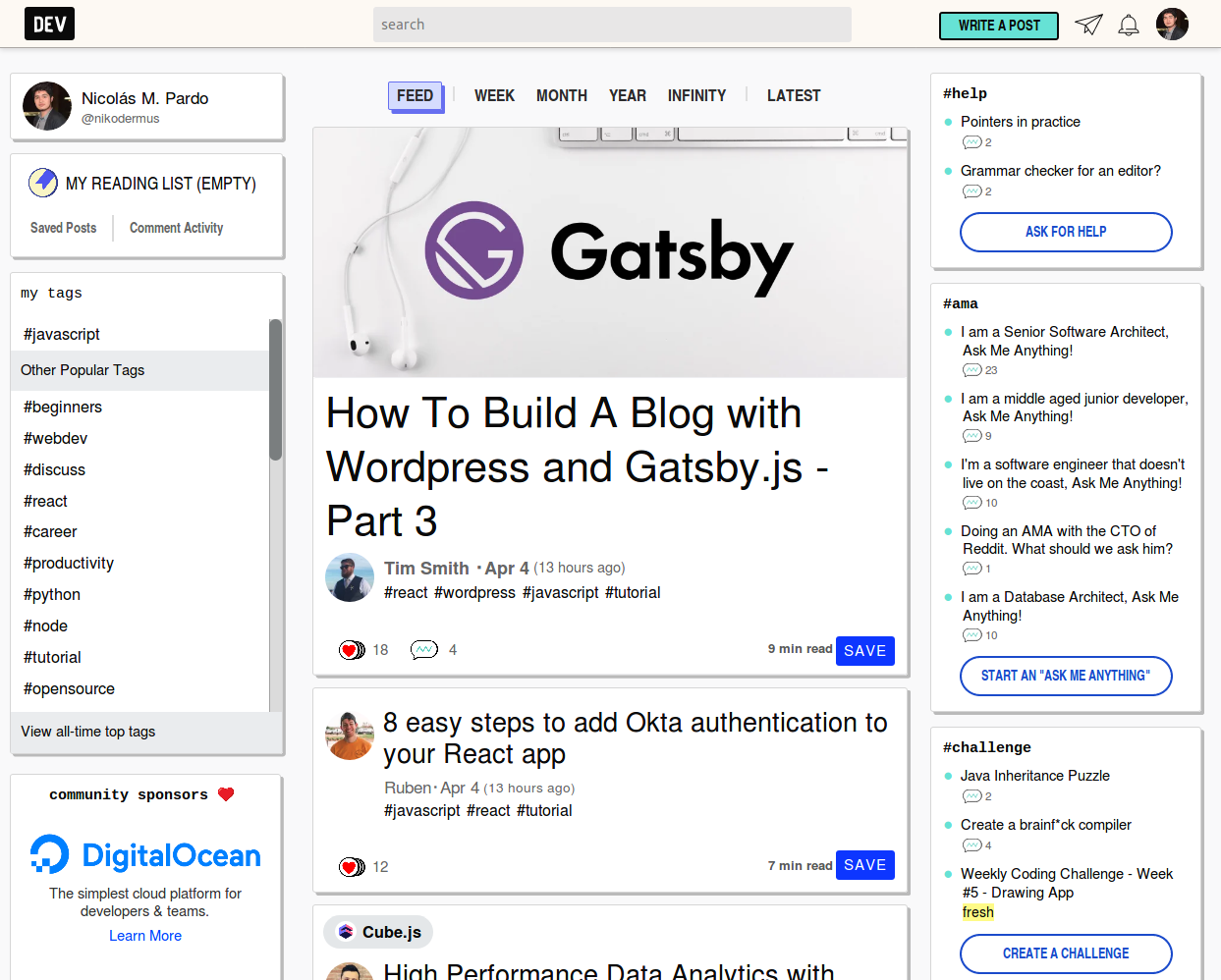1221x980 pixels.
Task: Open DigitalOcean Learn More link
Action: click(145, 936)
